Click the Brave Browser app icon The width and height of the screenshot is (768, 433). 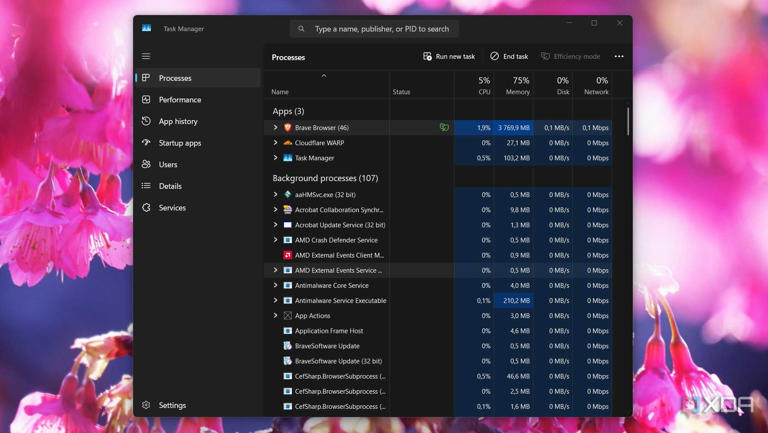click(288, 128)
